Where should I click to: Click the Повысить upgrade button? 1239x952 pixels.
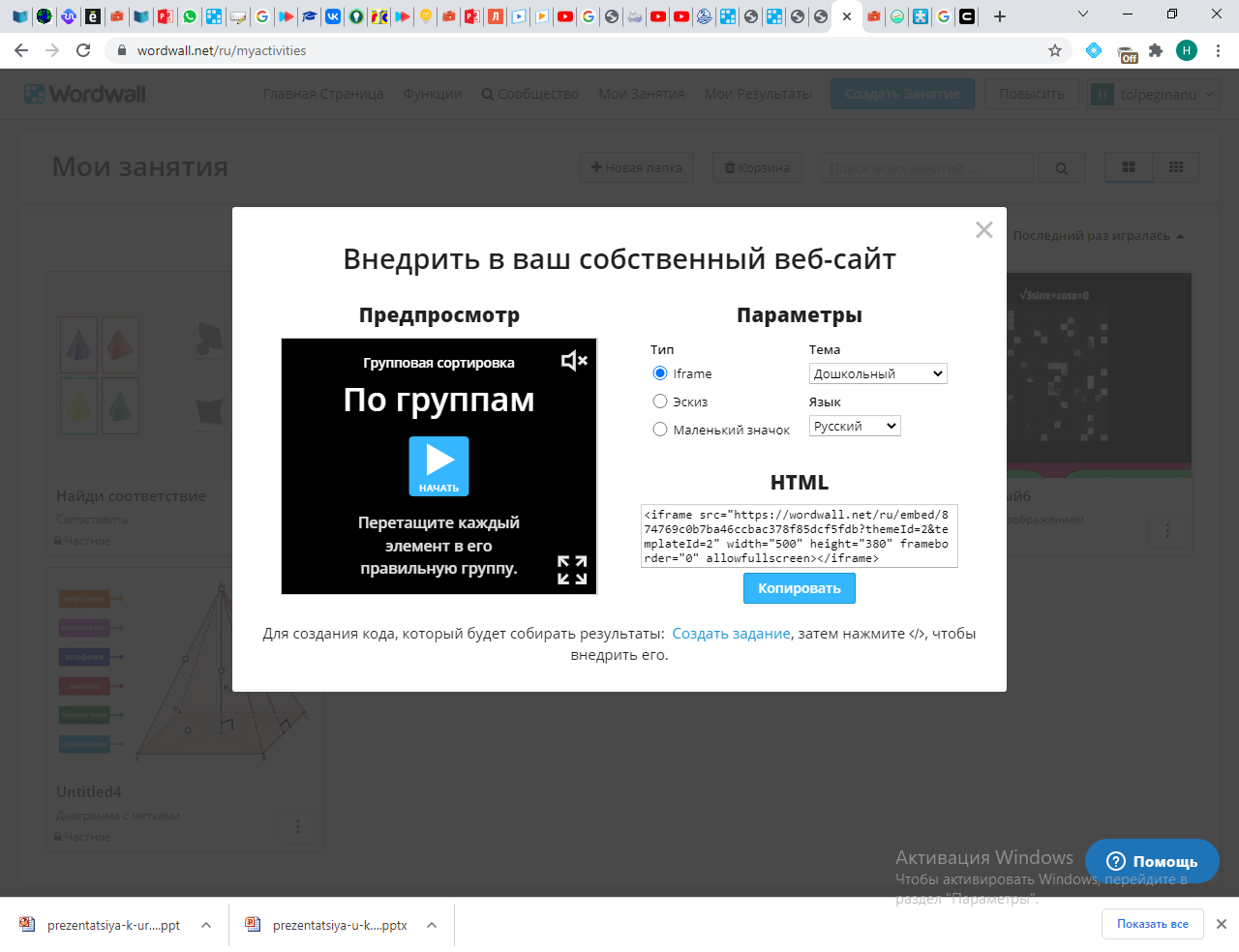[x=1032, y=94]
